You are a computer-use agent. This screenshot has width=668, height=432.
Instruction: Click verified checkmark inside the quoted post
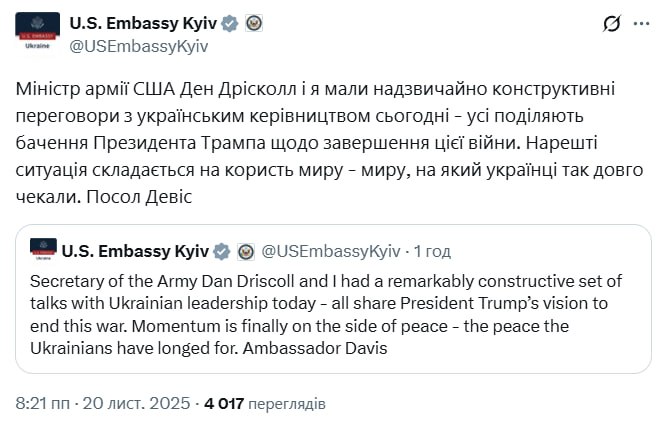click(222, 250)
